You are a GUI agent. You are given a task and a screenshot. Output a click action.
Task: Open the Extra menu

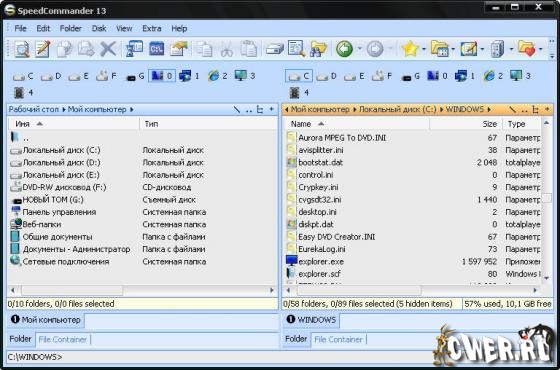click(151, 29)
